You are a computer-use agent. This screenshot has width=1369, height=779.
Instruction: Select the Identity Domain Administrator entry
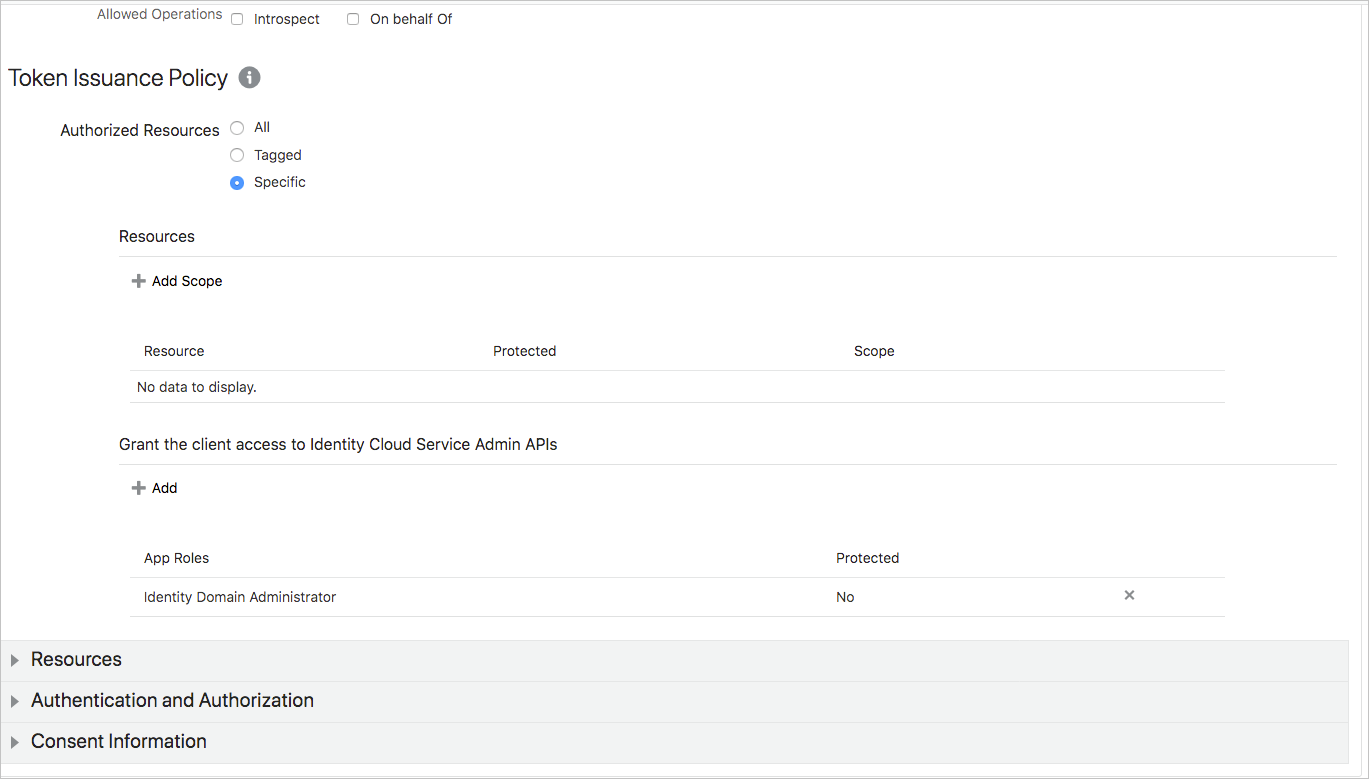(x=237, y=596)
